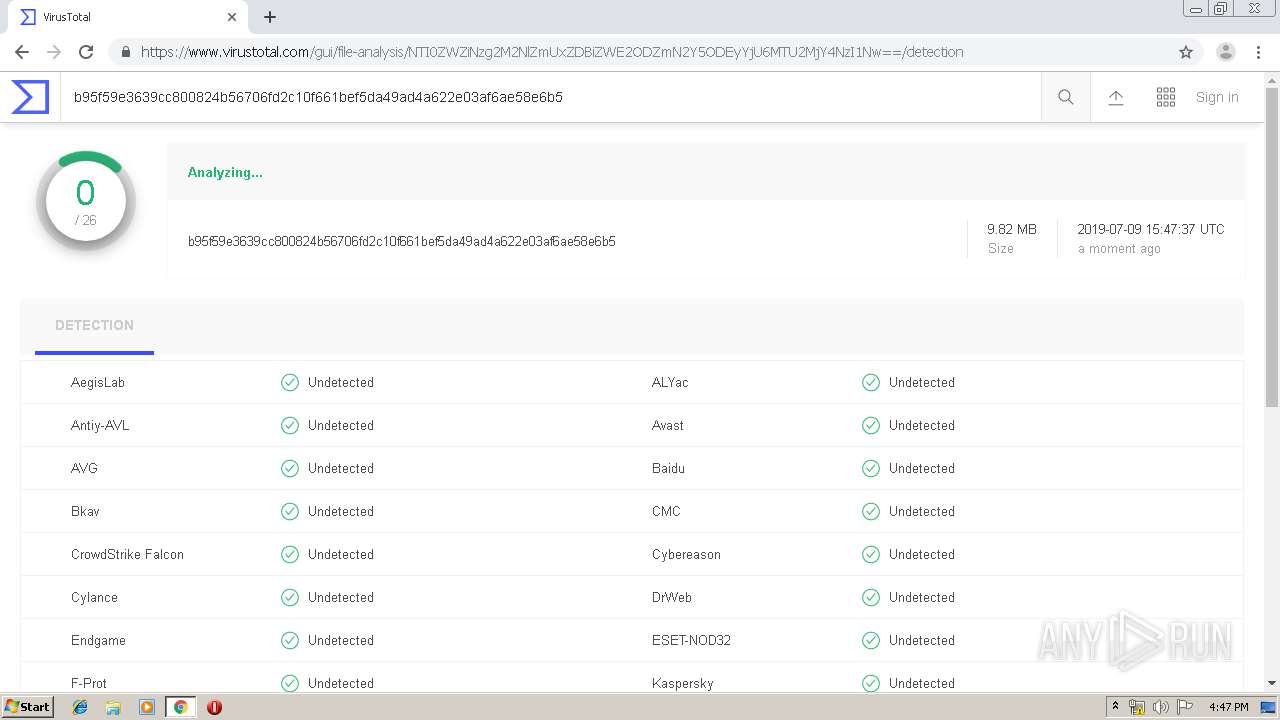Click the system clock showing 4:47 PM
Screen dimensions: 1280x720
click(x=1229, y=707)
